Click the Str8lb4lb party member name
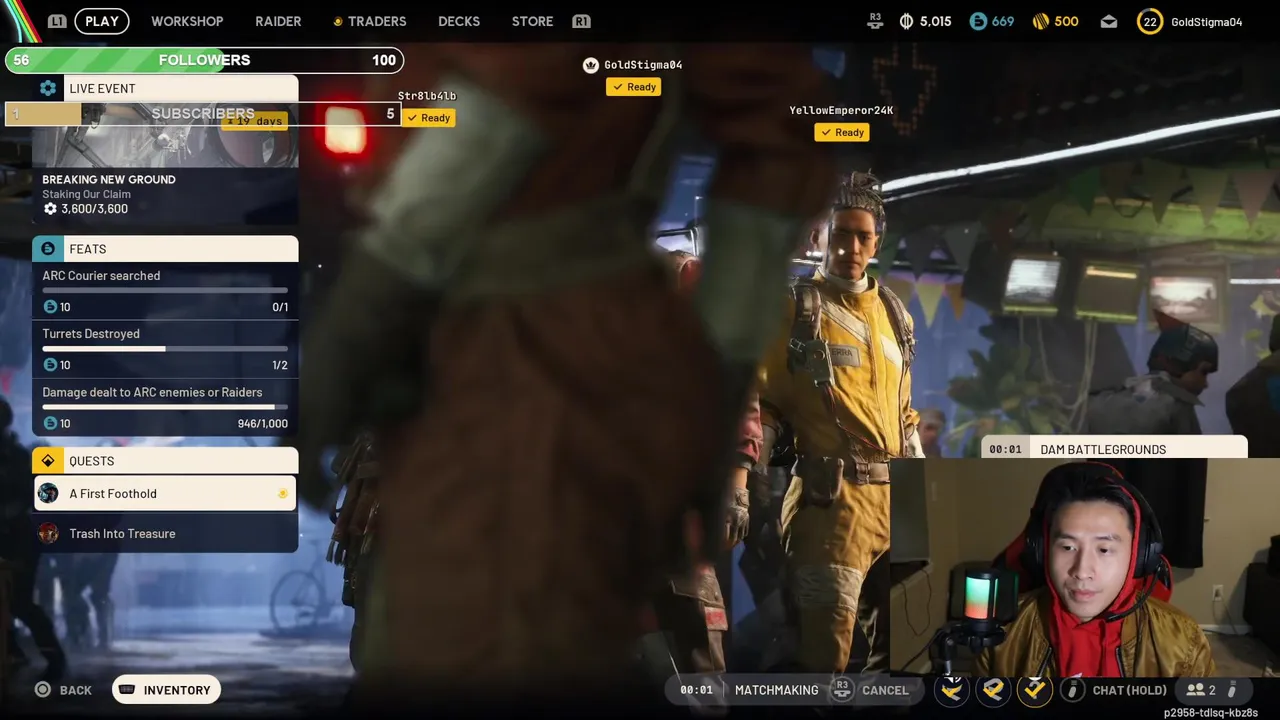Viewport: 1280px width, 720px height. coord(427,96)
